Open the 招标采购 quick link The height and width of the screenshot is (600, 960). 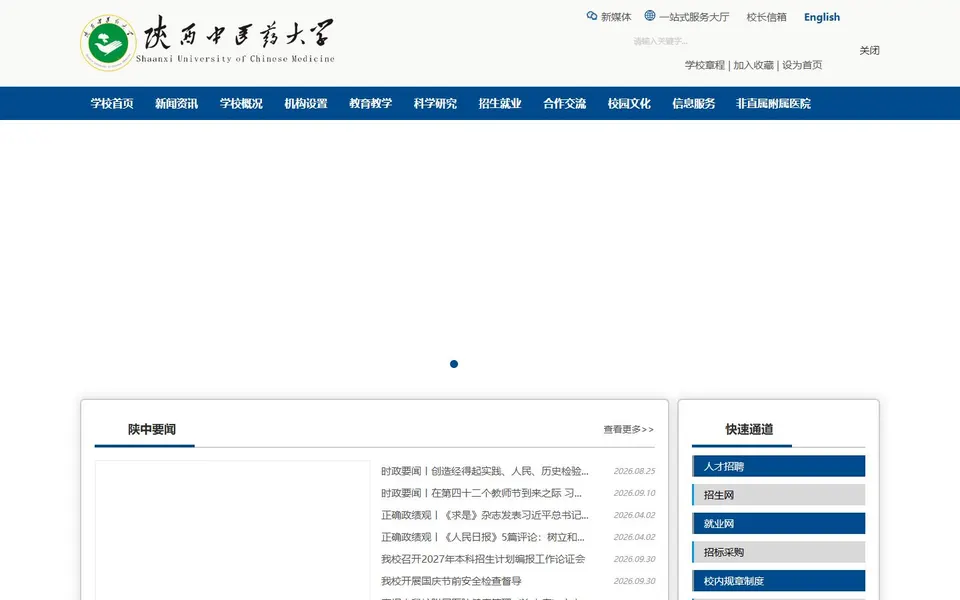tap(779, 552)
